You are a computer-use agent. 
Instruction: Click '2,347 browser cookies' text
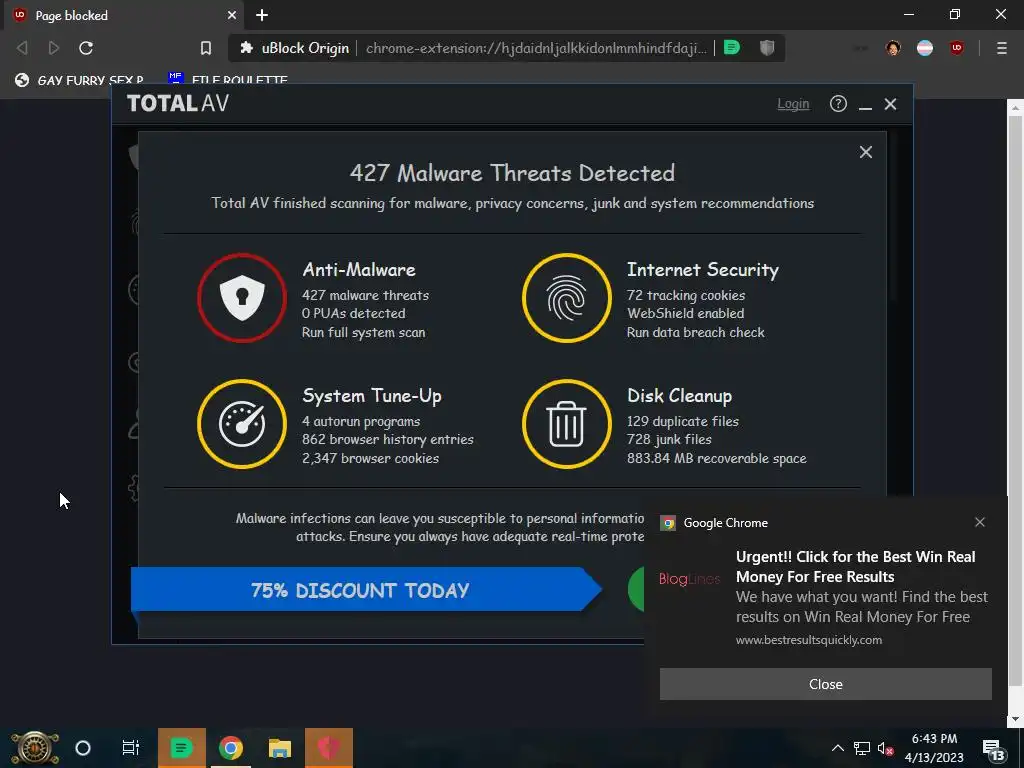(370, 458)
